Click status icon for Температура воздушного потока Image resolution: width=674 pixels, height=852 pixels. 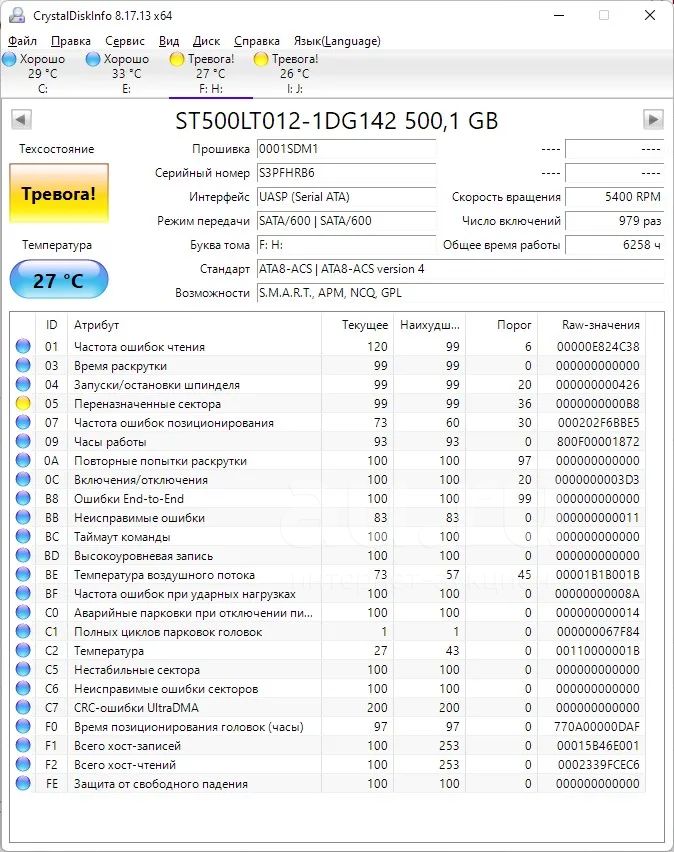pyautogui.click(x=23, y=574)
